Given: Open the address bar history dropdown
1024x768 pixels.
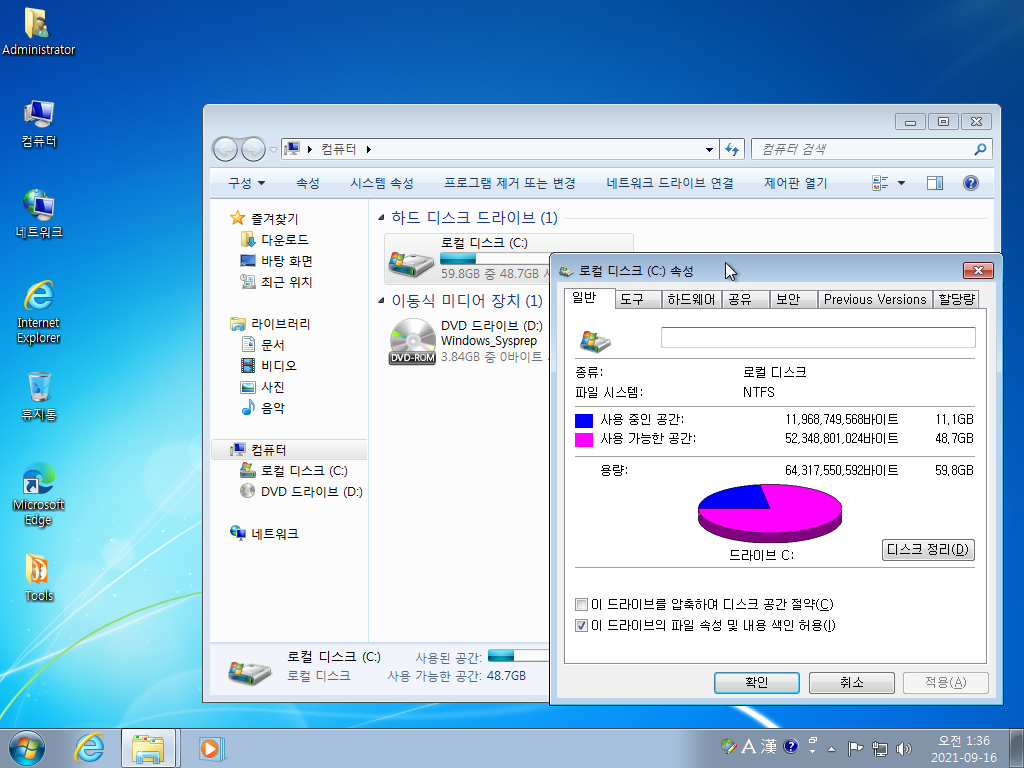Looking at the screenshot, I should pos(709,150).
